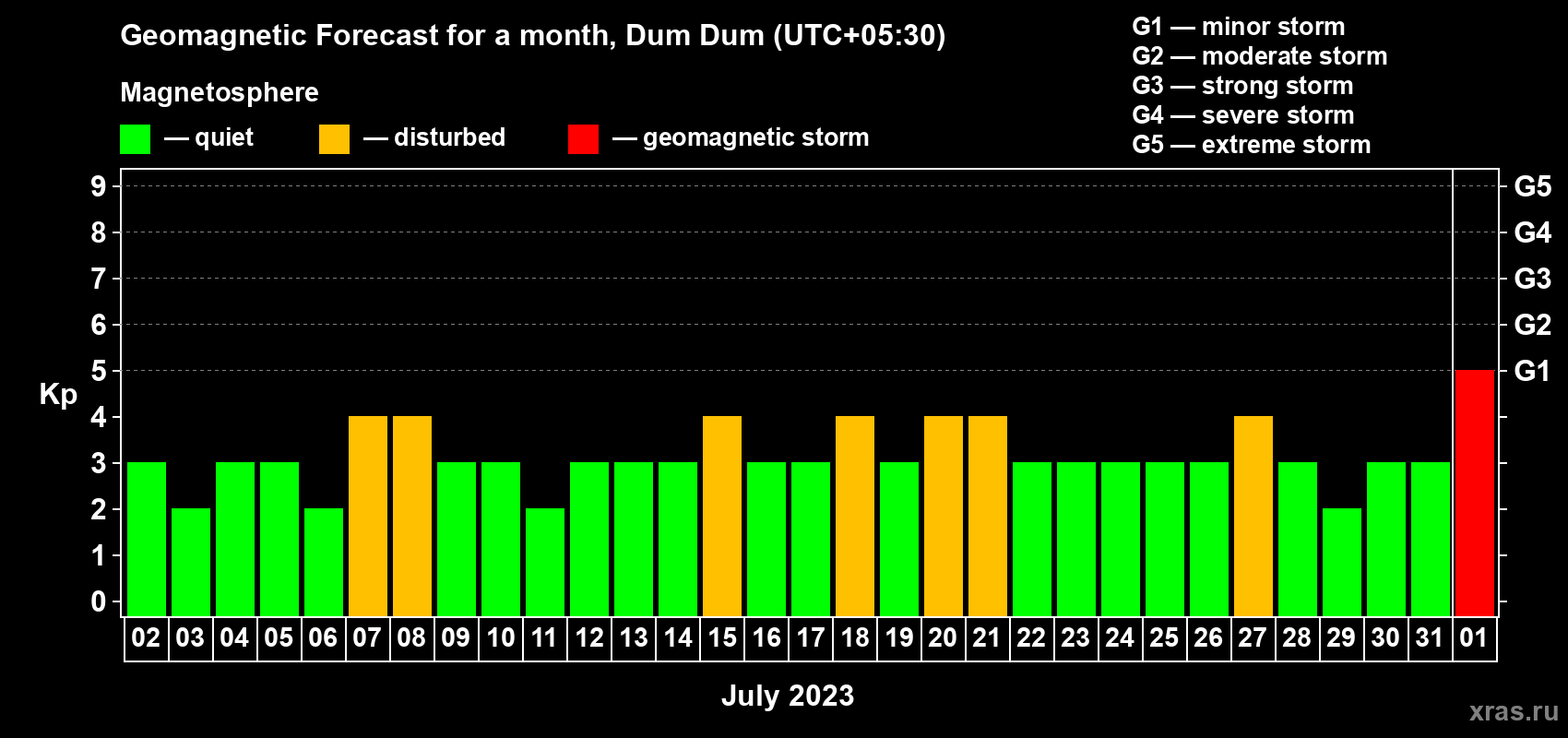1568x738 pixels.
Task: Select the short green bar for day 06
Action: 324,562
